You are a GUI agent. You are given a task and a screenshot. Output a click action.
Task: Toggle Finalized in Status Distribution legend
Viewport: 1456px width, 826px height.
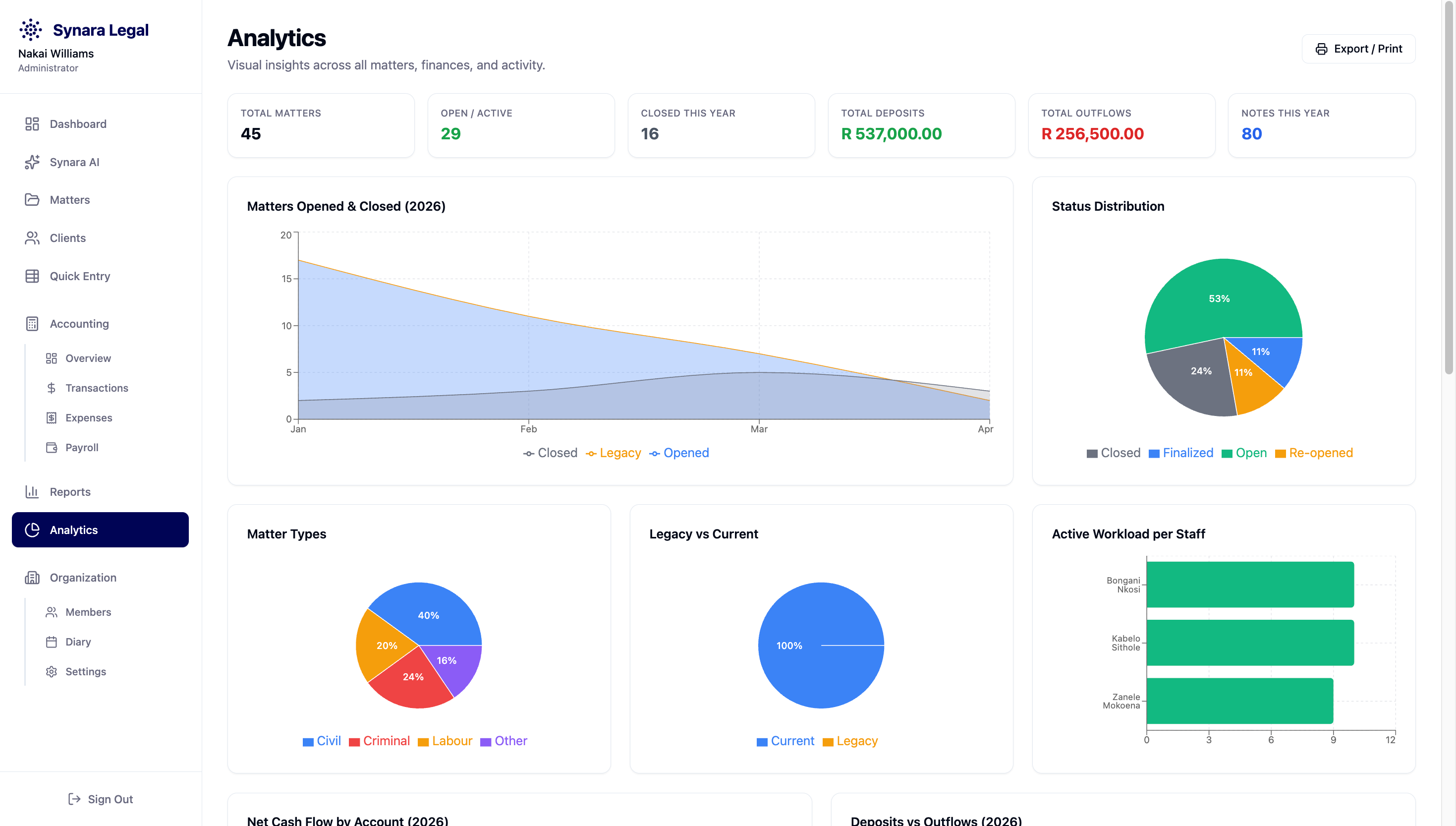click(1181, 453)
